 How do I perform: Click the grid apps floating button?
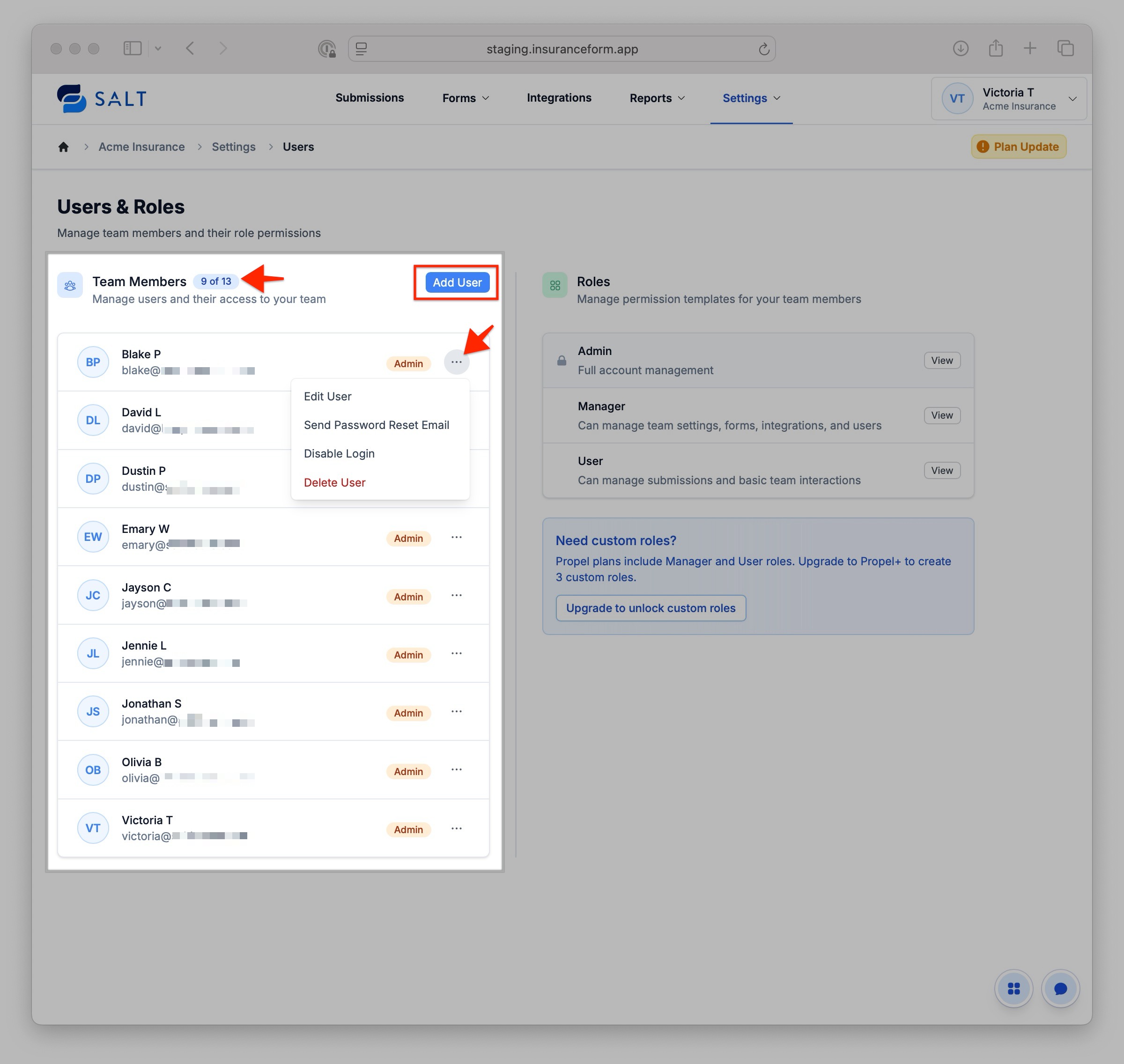coord(1013,989)
